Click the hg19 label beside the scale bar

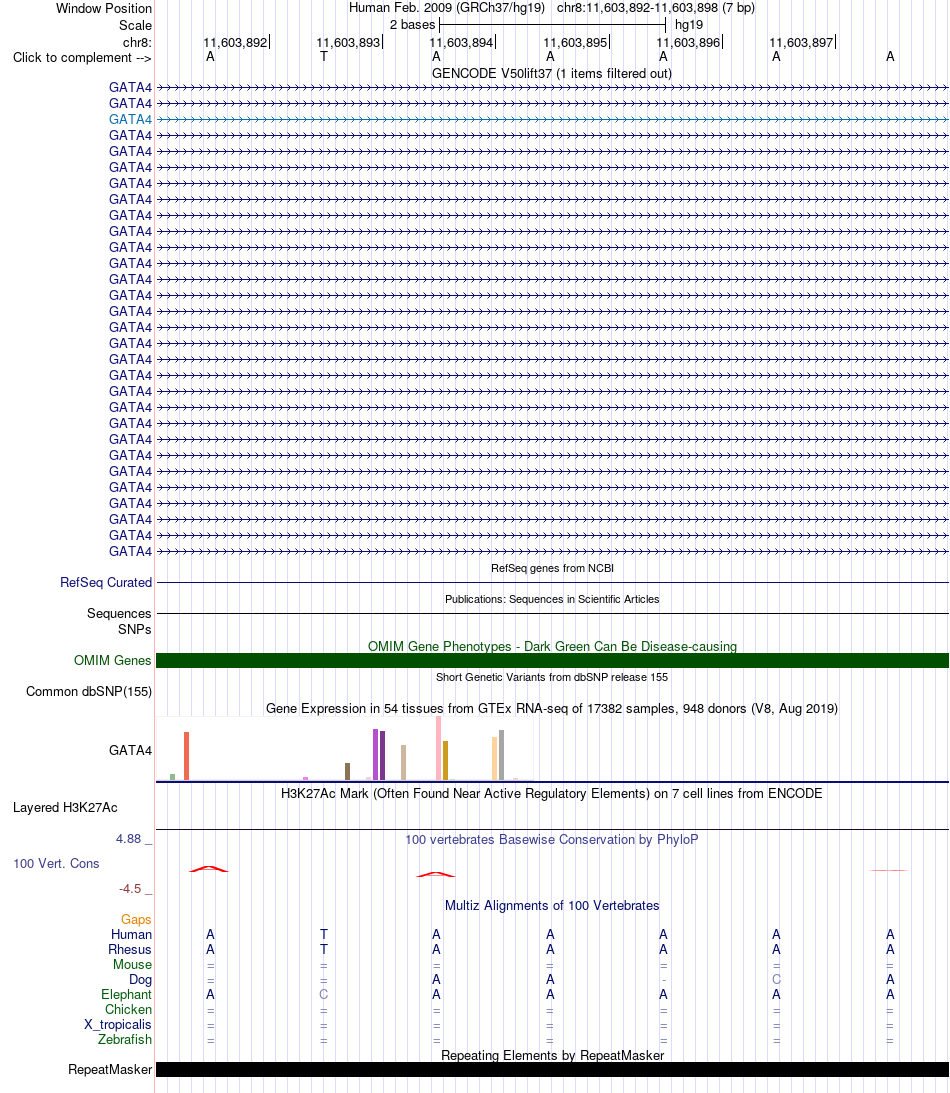pyautogui.click(x=689, y=24)
